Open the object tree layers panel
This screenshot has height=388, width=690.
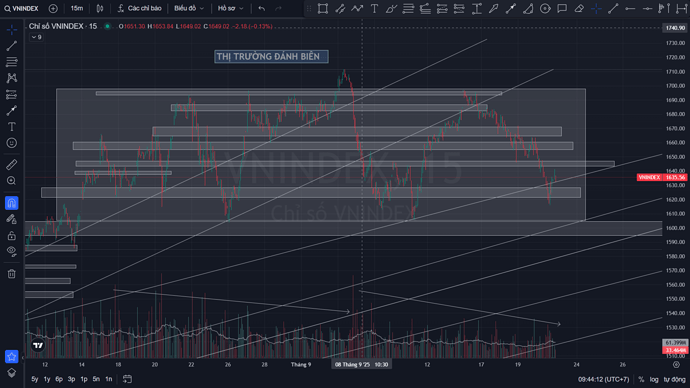[12, 373]
